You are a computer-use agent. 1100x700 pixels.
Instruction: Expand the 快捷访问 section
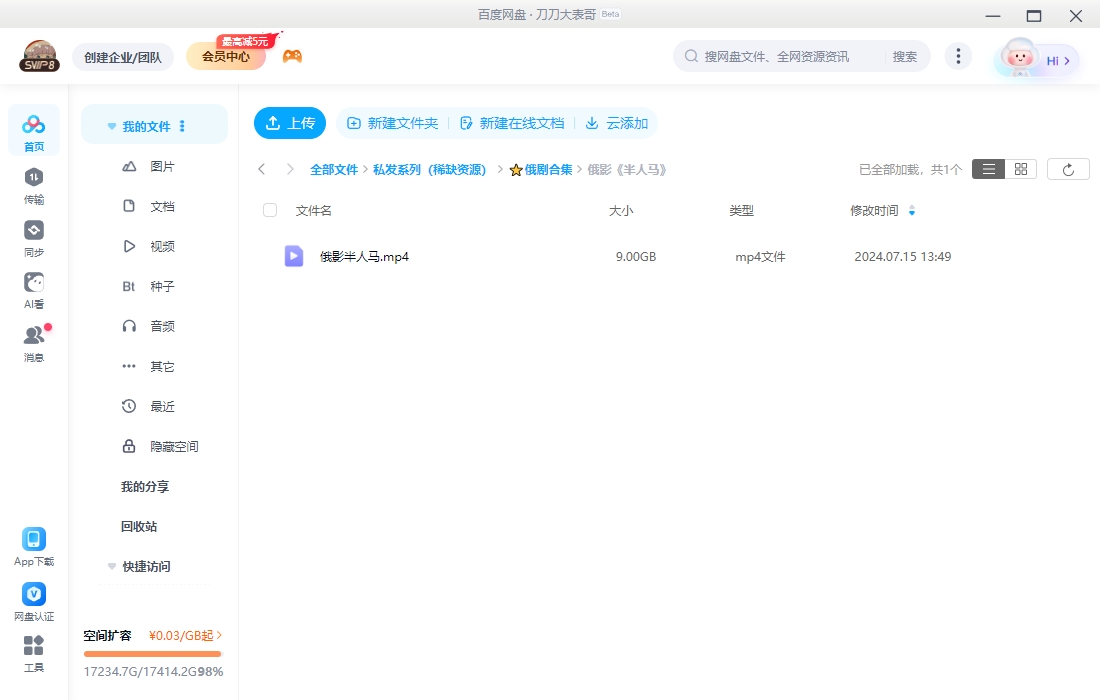[x=111, y=566]
